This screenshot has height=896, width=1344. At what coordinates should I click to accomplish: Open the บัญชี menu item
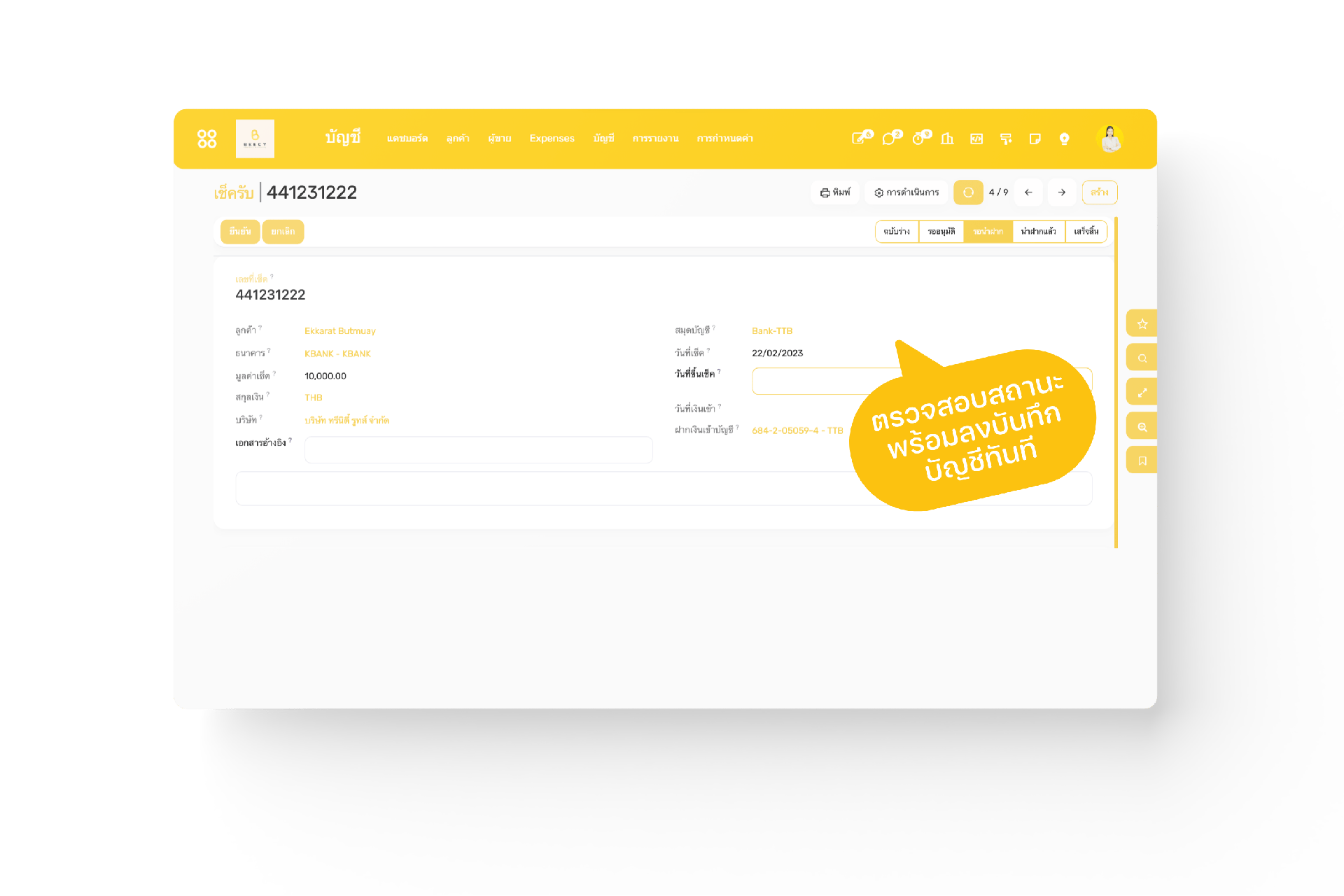click(603, 139)
